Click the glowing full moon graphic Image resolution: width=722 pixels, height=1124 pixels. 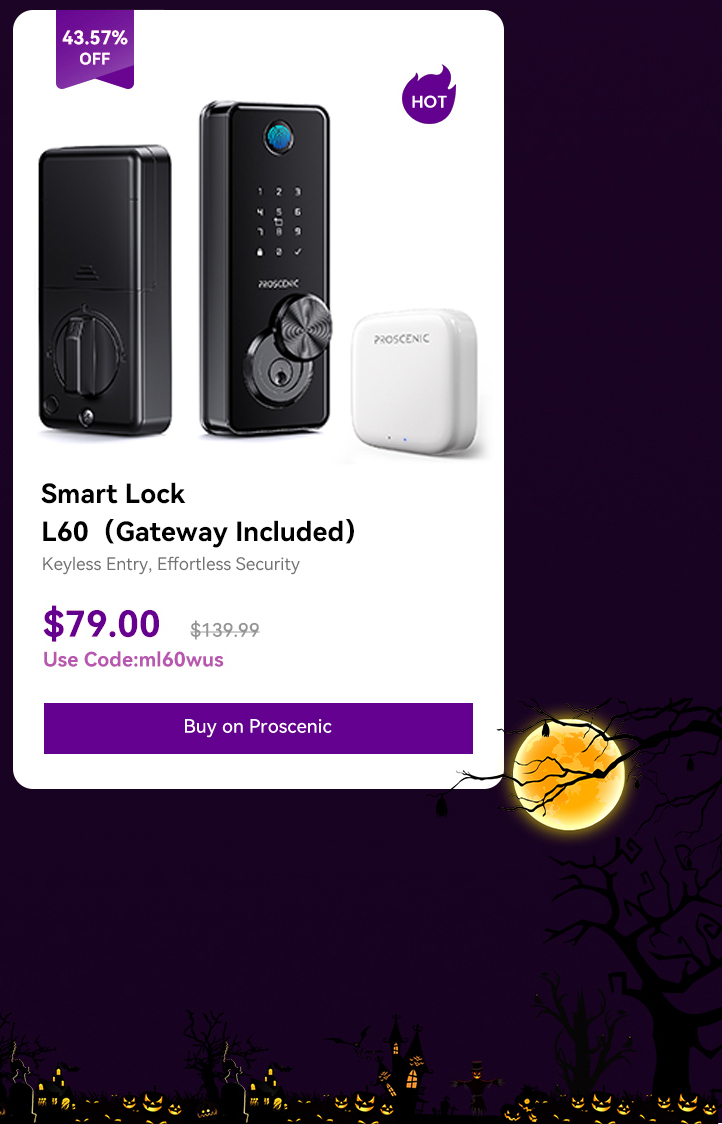pyautogui.click(x=569, y=774)
